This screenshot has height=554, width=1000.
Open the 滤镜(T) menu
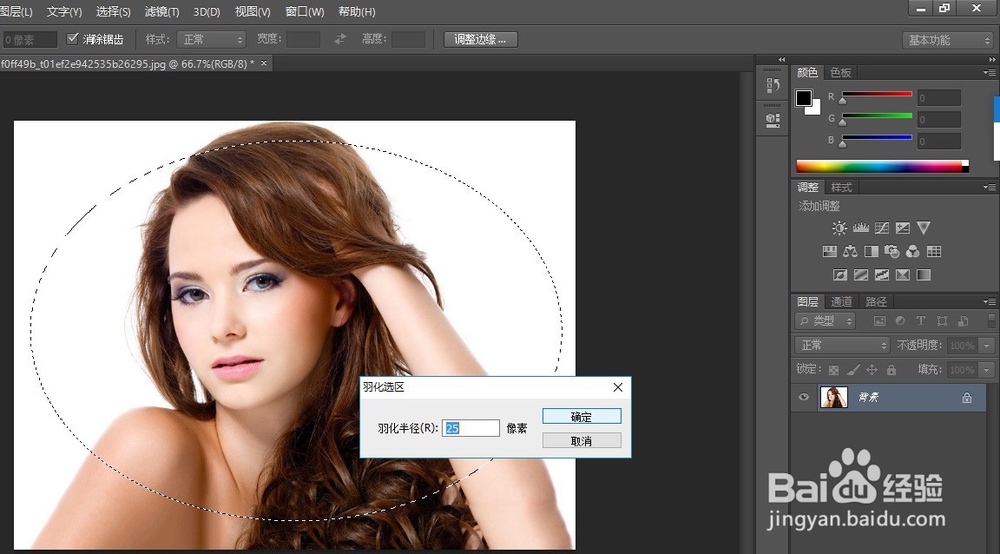162,12
